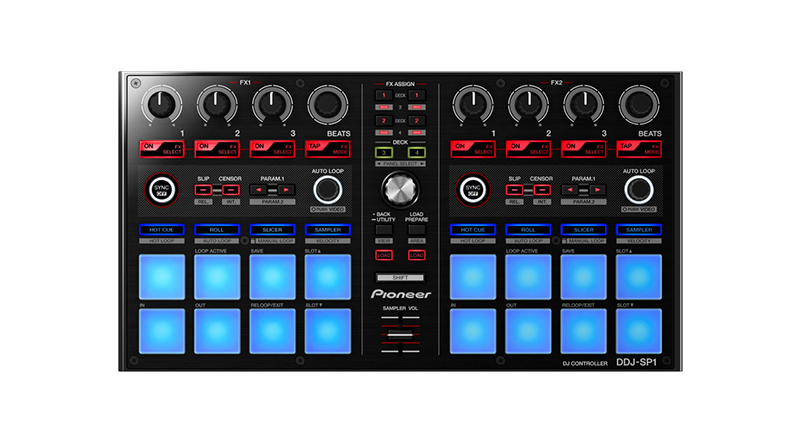Select ROLL mode on left deck
This screenshot has width=800, height=443.
pos(217,230)
